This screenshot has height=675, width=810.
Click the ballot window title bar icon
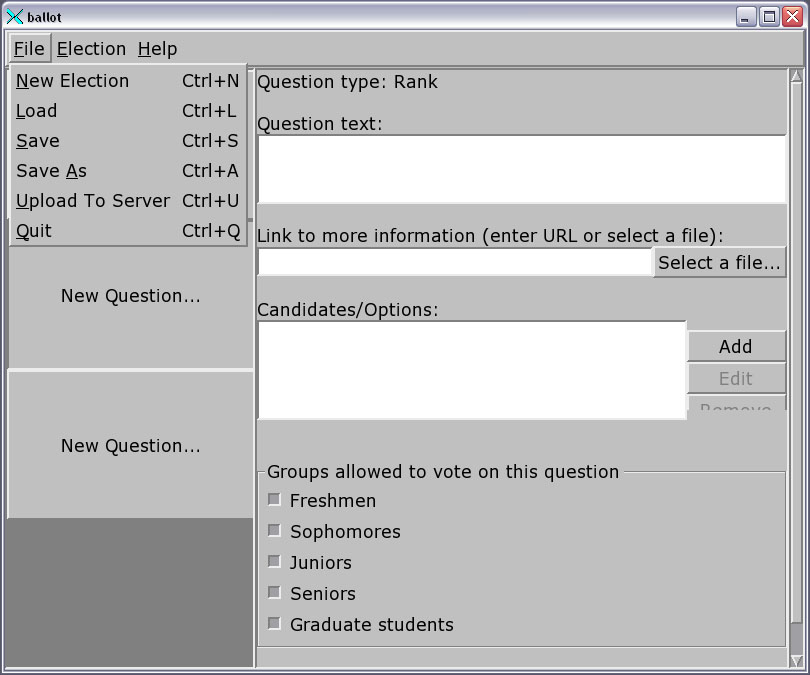tap(14, 17)
